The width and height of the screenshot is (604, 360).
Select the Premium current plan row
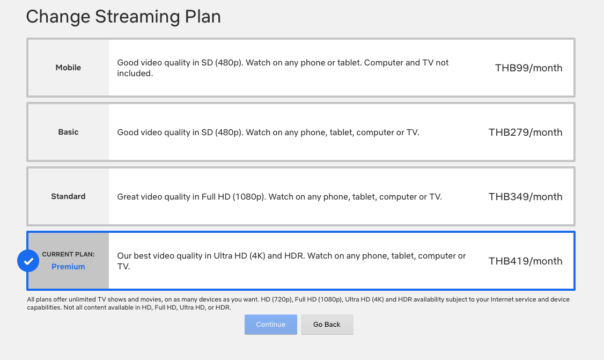coord(301,261)
